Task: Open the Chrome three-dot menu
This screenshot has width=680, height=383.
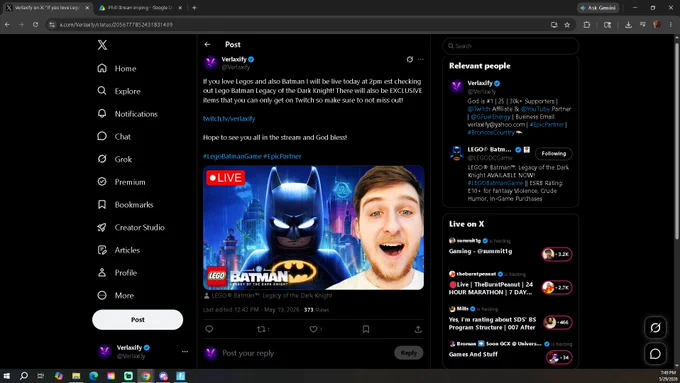Action: click(671, 25)
